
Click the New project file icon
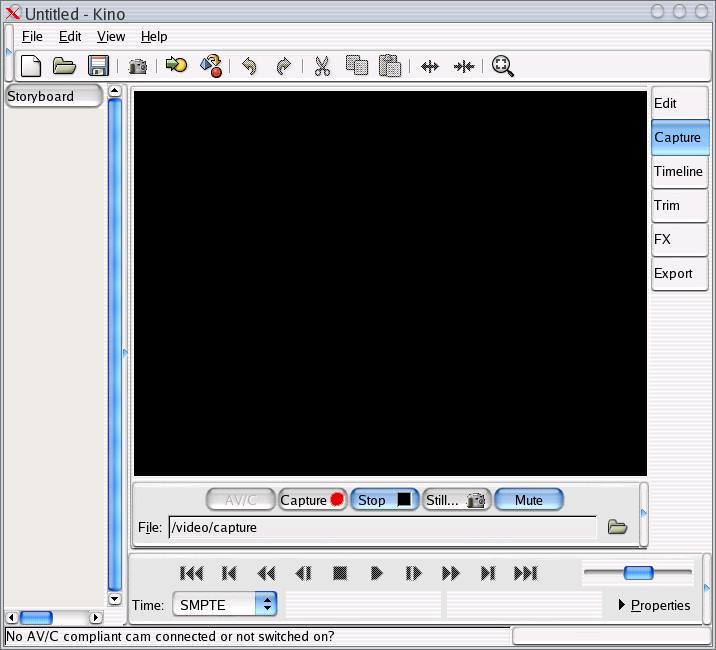pyautogui.click(x=32, y=66)
